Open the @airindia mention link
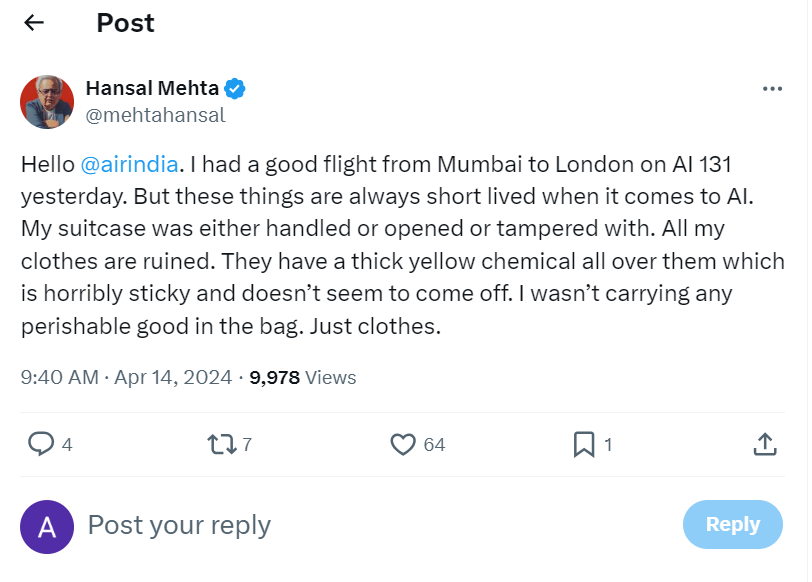This screenshot has height=582, width=812. click(129, 164)
